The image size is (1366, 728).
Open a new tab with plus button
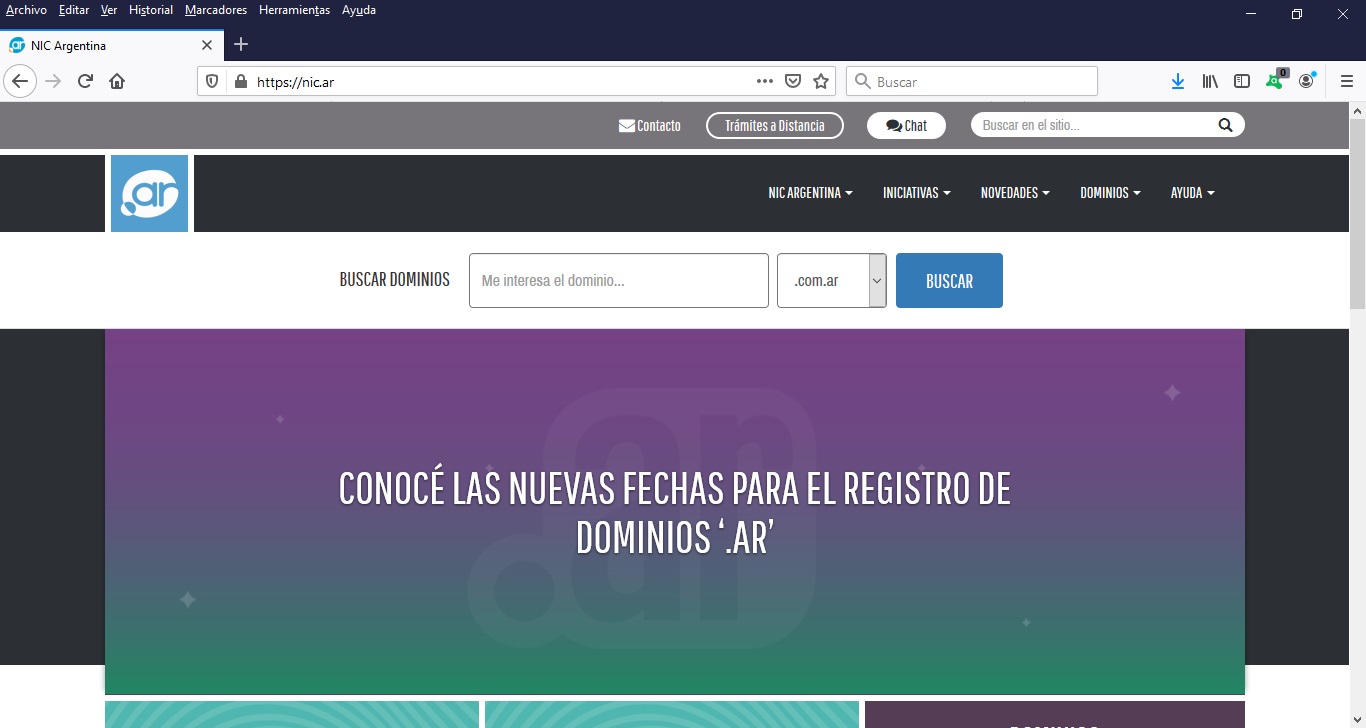[241, 44]
